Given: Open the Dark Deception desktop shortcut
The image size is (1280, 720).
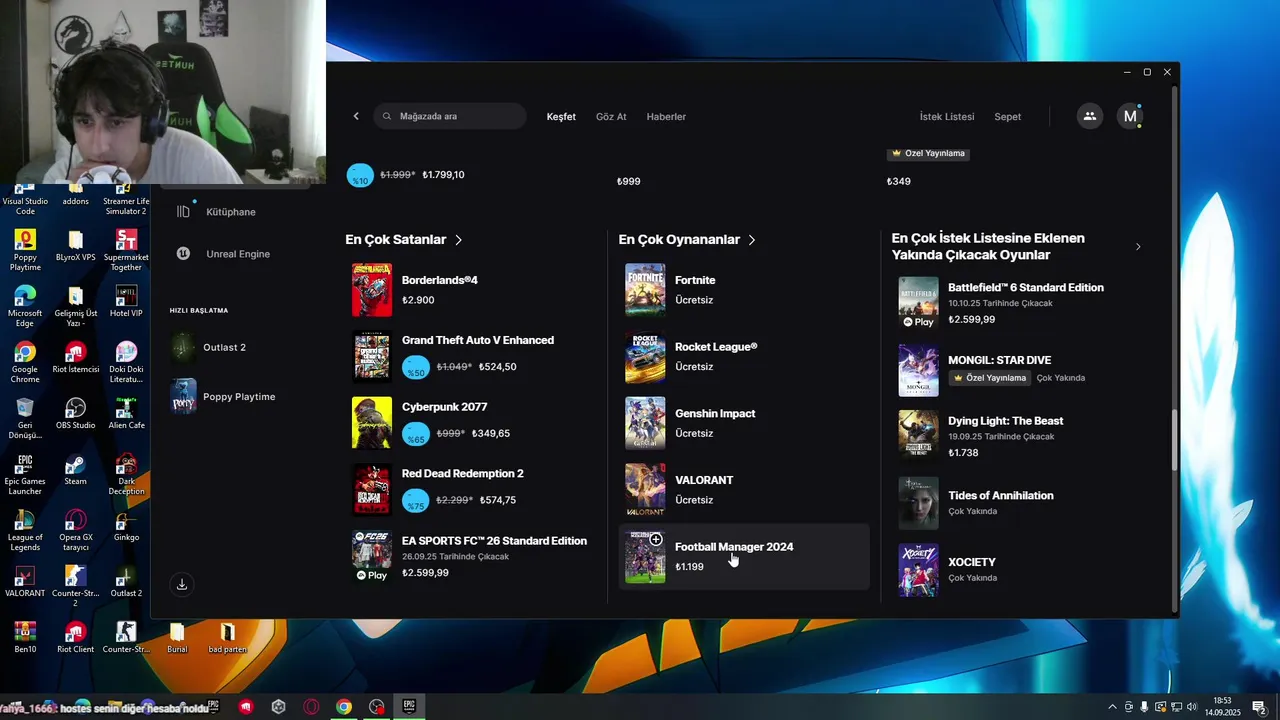Looking at the screenshot, I should click(126, 476).
